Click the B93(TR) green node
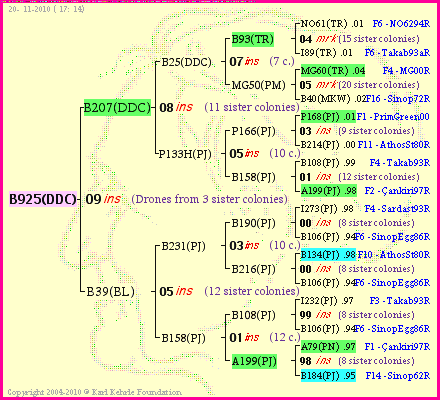Image resolution: width=440 pixels, height=400 pixels. pos(253,39)
